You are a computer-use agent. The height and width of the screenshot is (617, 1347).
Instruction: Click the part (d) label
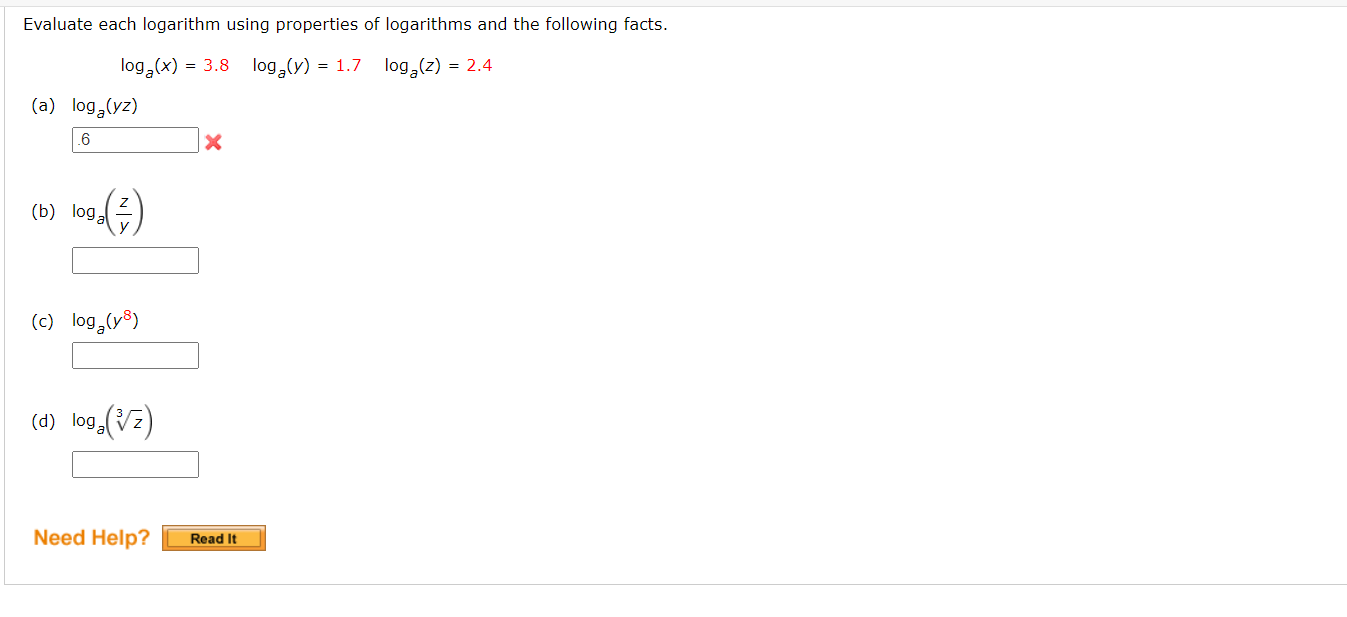pos(42,420)
